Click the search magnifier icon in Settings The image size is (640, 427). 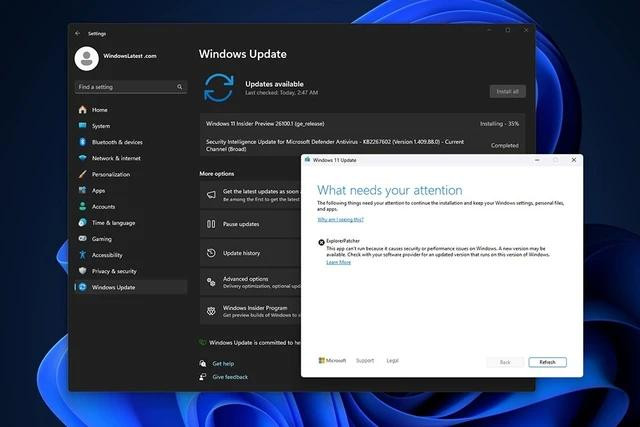(180, 87)
